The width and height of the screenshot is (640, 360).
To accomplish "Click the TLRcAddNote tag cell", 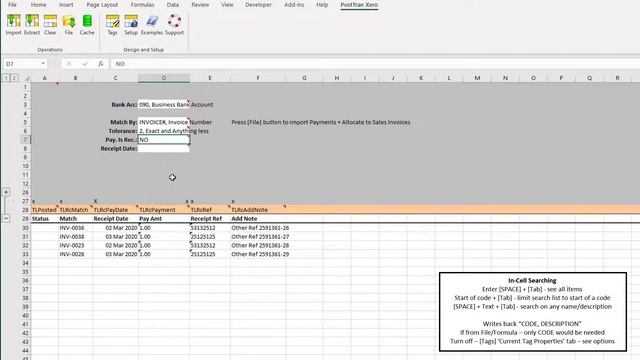I will click(x=258, y=210).
